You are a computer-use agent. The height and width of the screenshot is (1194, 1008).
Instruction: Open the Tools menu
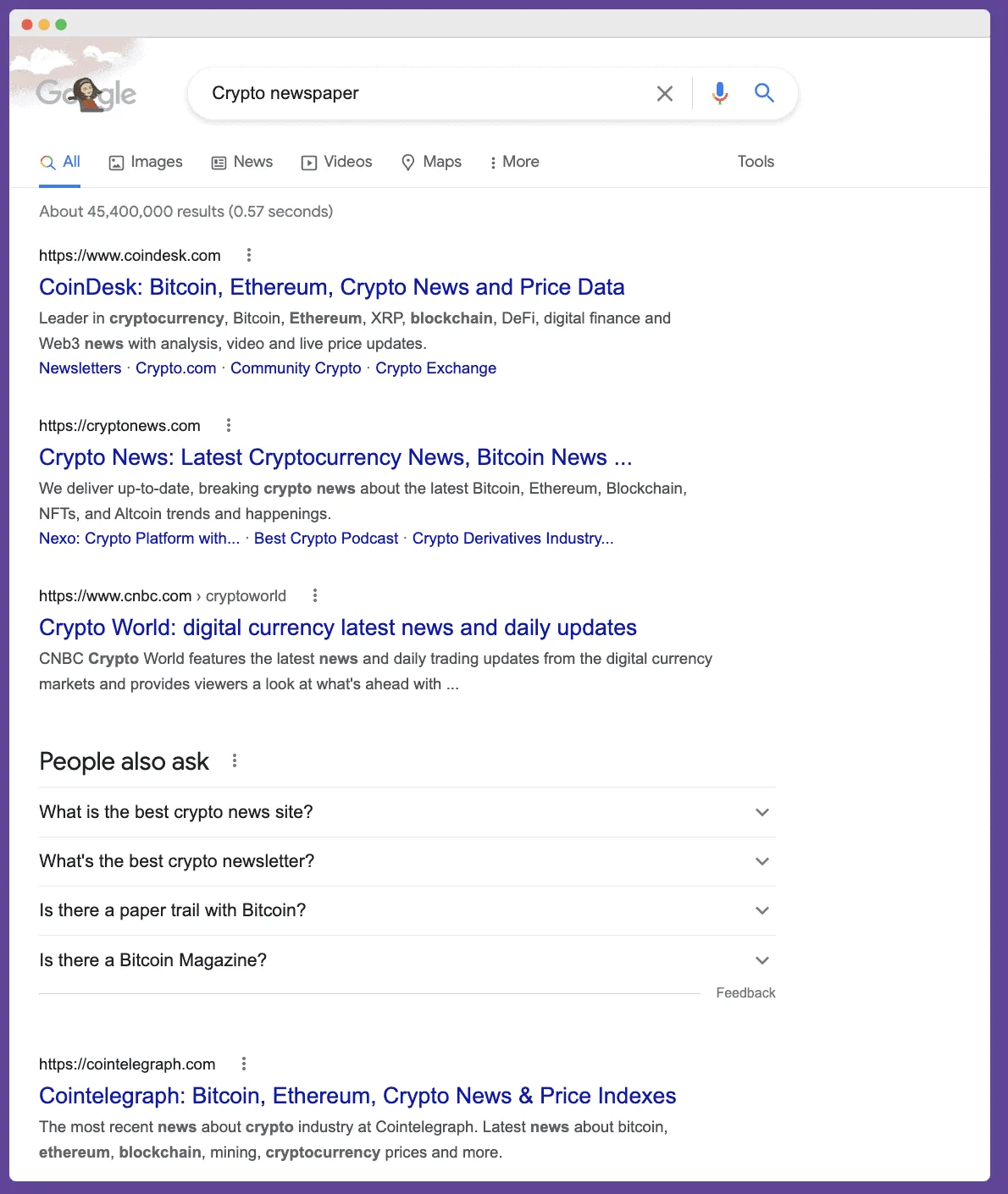pyautogui.click(x=754, y=162)
